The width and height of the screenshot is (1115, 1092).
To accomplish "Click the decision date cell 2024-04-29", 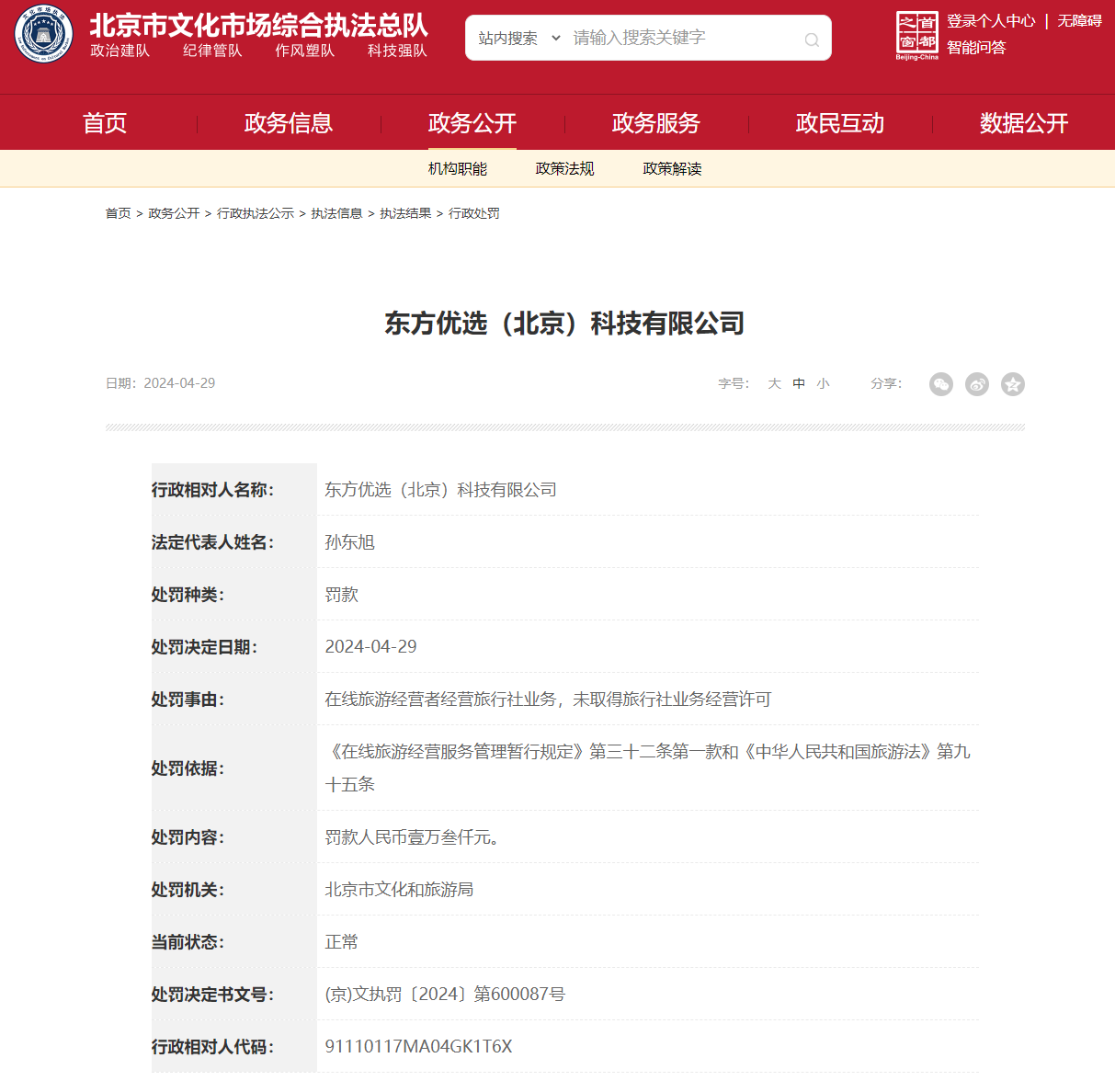I will click(x=371, y=647).
